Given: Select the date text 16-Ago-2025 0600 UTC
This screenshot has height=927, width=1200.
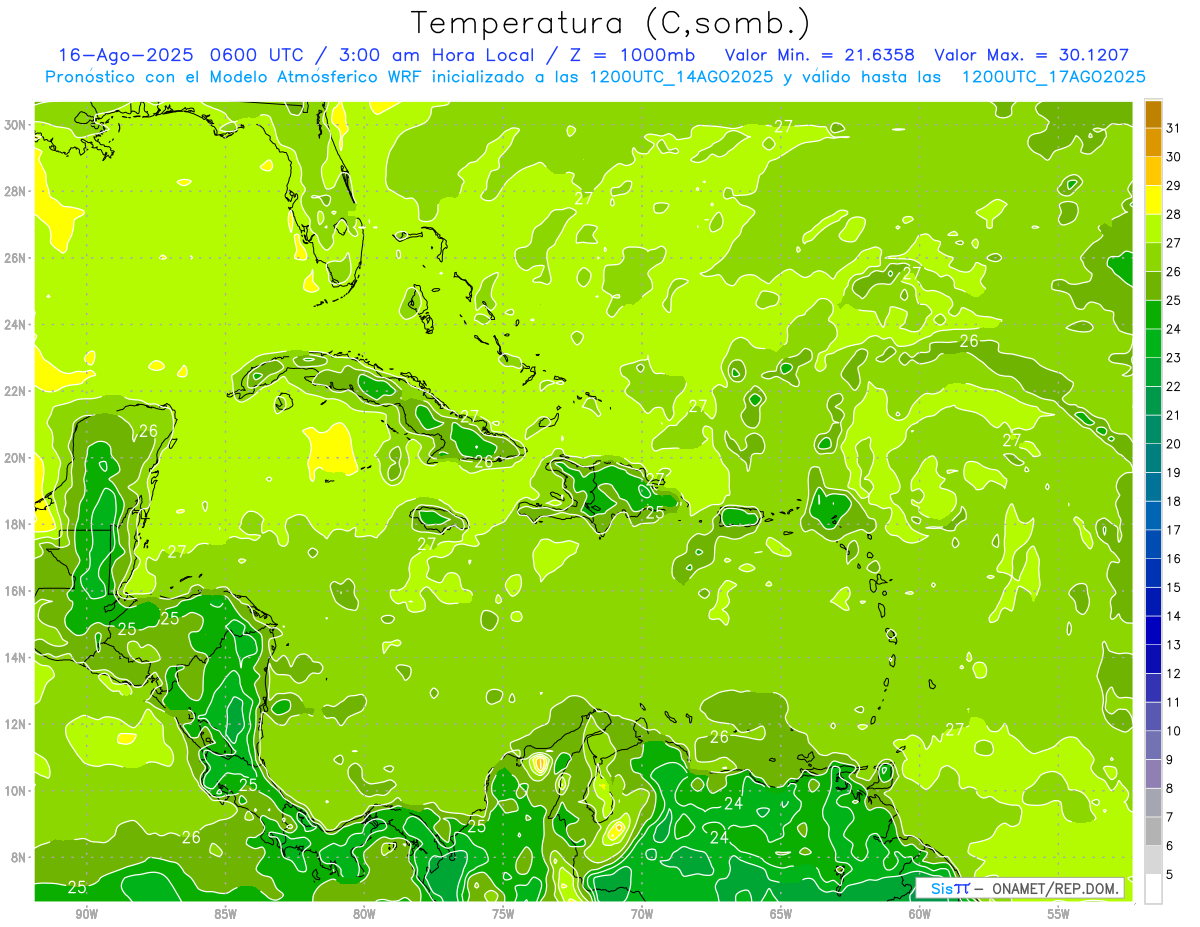Looking at the screenshot, I should click(x=185, y=55).
